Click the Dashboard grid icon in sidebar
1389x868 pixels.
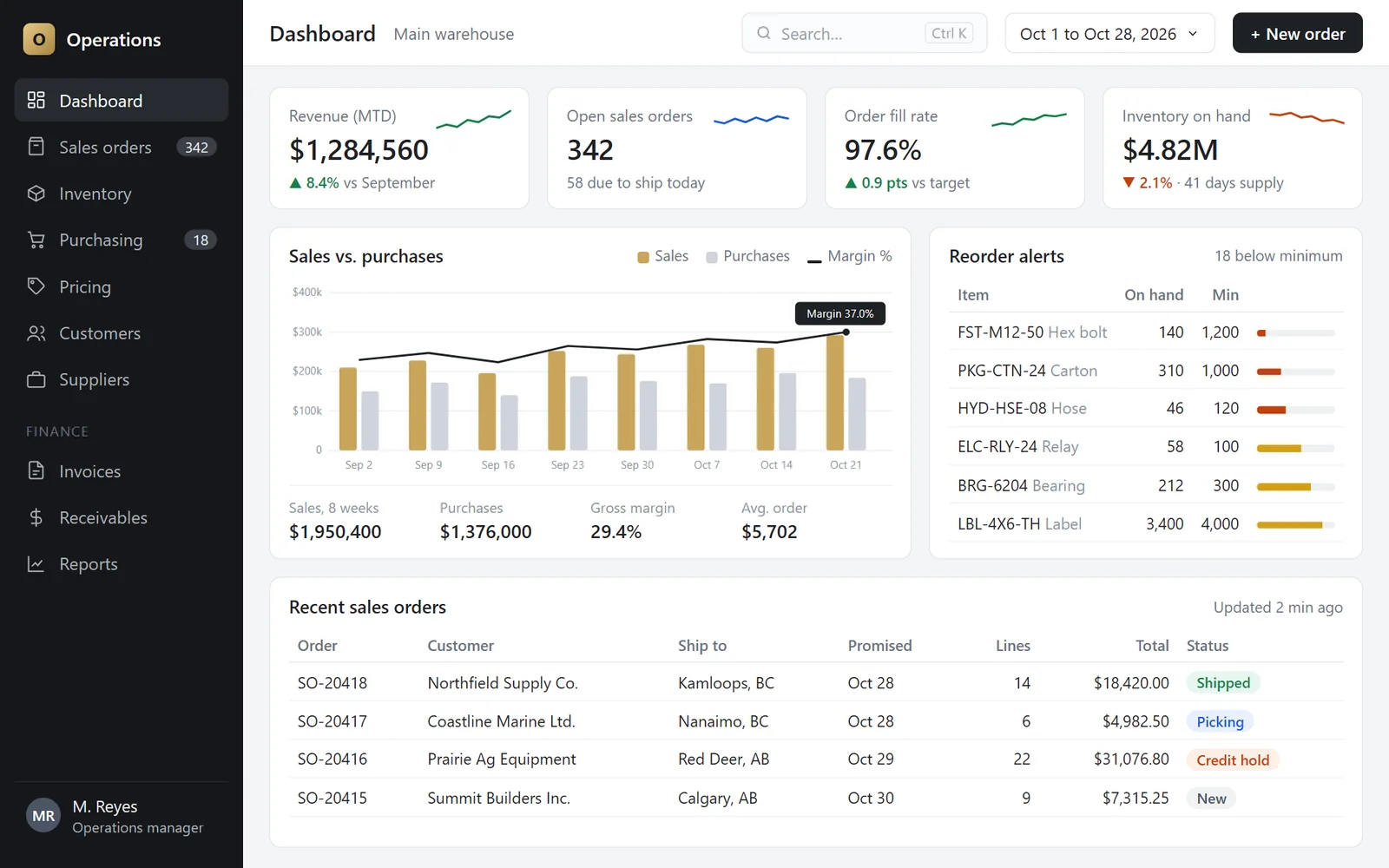pos(36,100)
